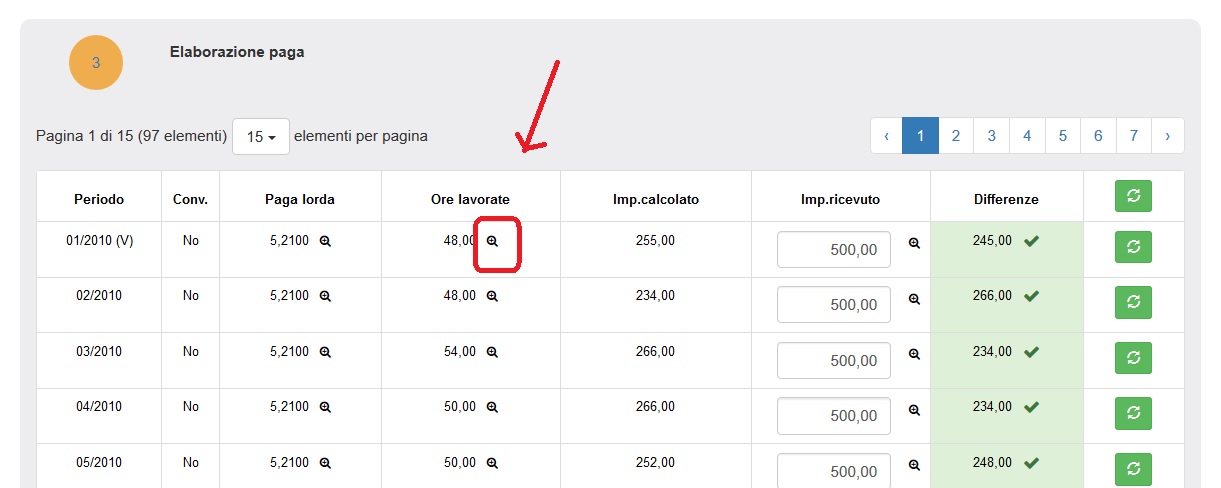Focus the Imp.ricevuto amount field for 03/2010

point(833,361)
